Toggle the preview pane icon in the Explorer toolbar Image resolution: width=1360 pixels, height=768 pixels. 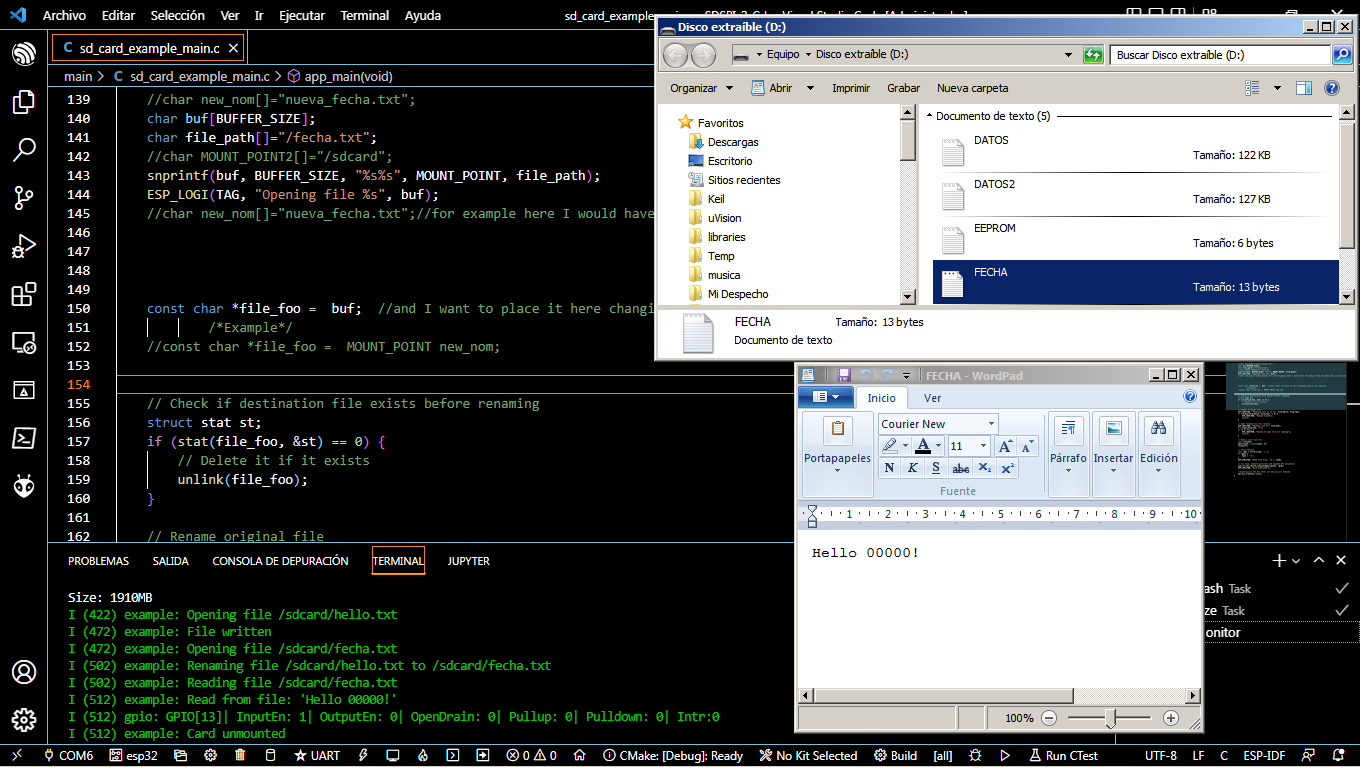(x=1303, y=88)
